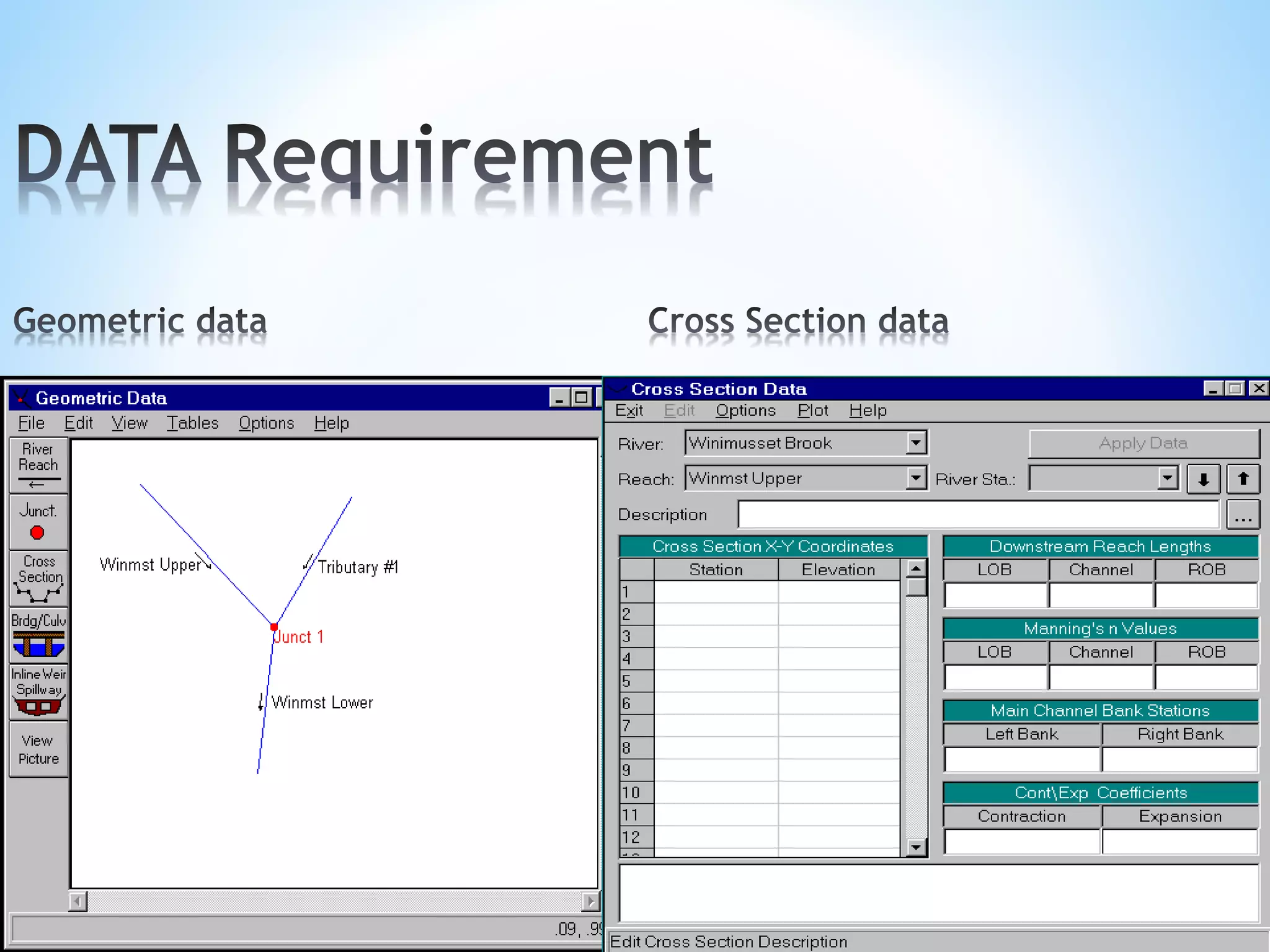This screenshot has height=952, width=1270.
Task: Open the Cross Section editor tool
Action: tap(38, 578)
